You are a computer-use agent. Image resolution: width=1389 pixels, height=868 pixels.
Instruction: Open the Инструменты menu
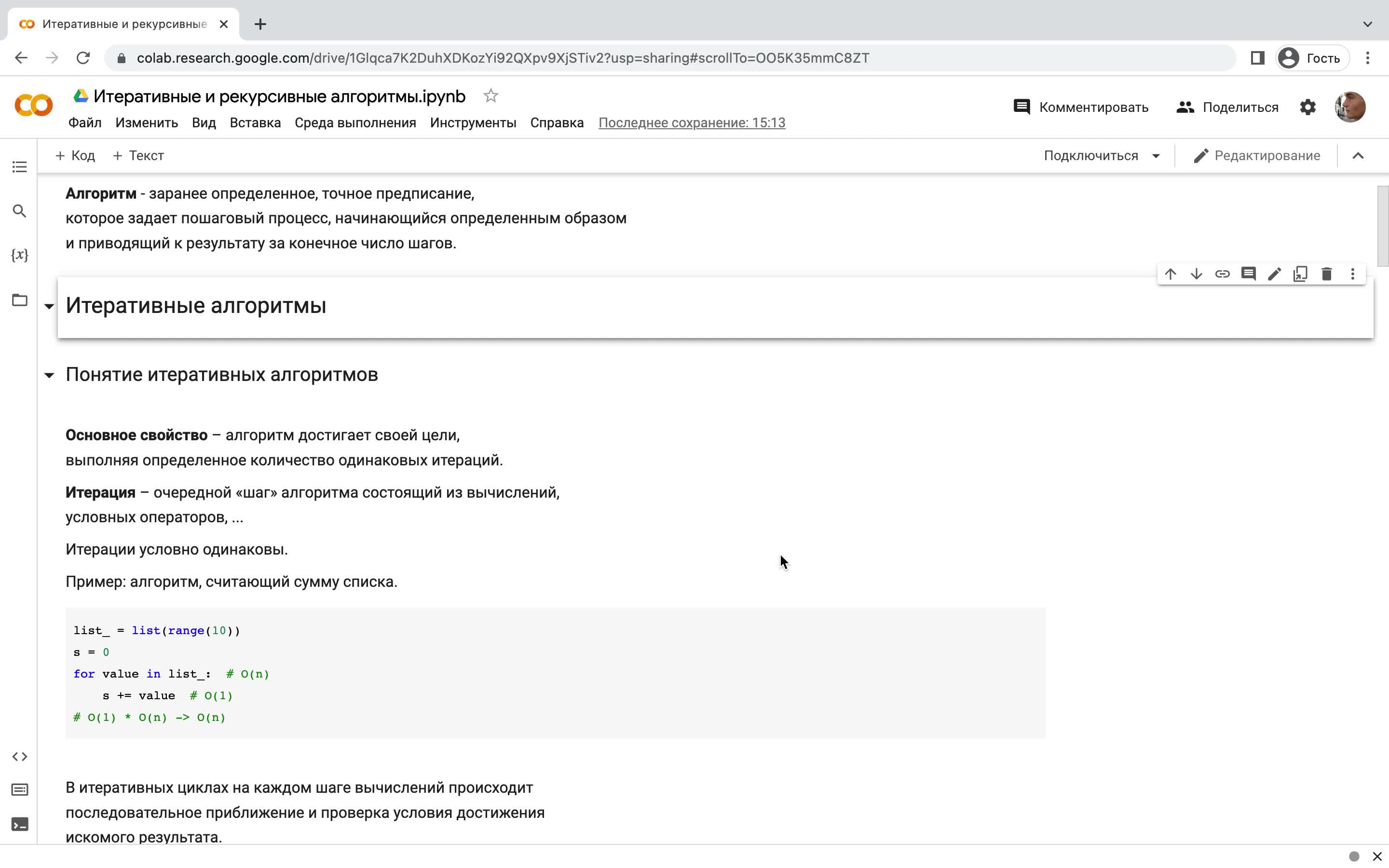[x=473, y=123]
